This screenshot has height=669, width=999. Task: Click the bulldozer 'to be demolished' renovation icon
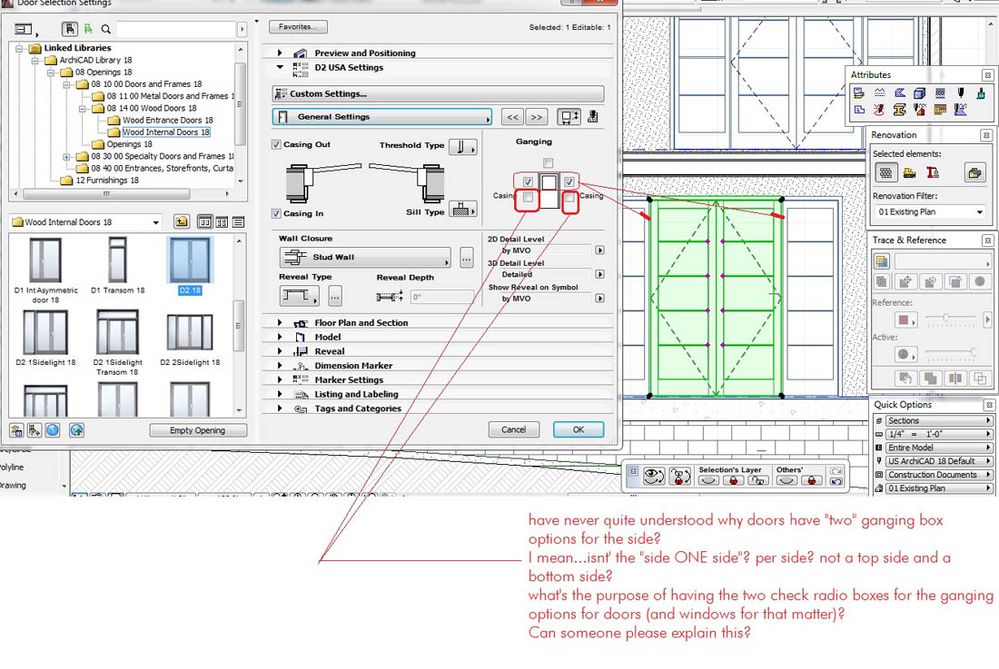pyautogui.click(x=909, y=173)
